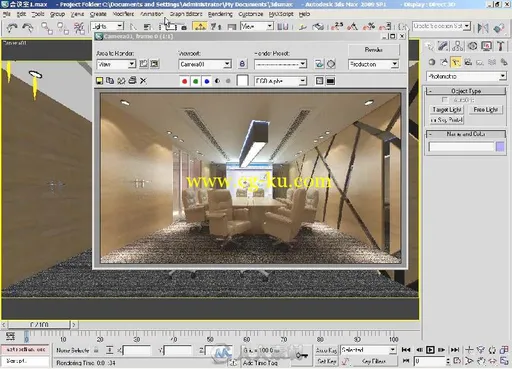This screenshot has height=369, width=512.
Task: Toggle alpha channel display in render window
Action: tap(217, 81)
